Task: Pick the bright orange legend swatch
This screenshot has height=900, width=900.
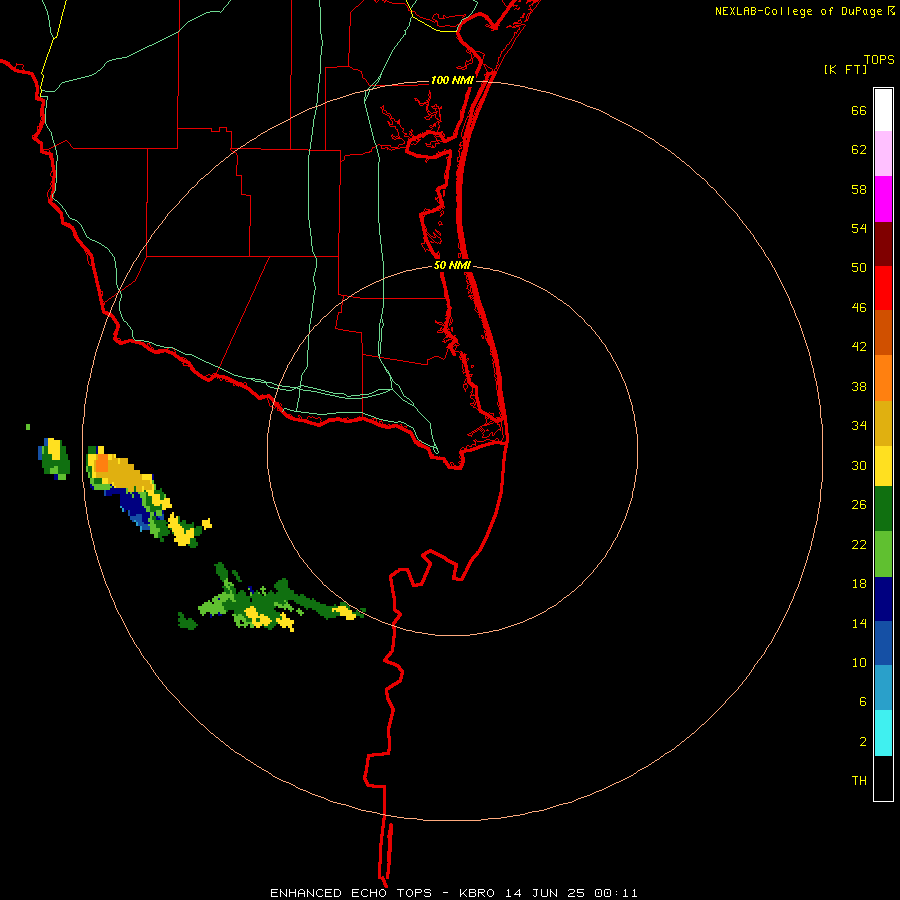Action: (883, 378)
